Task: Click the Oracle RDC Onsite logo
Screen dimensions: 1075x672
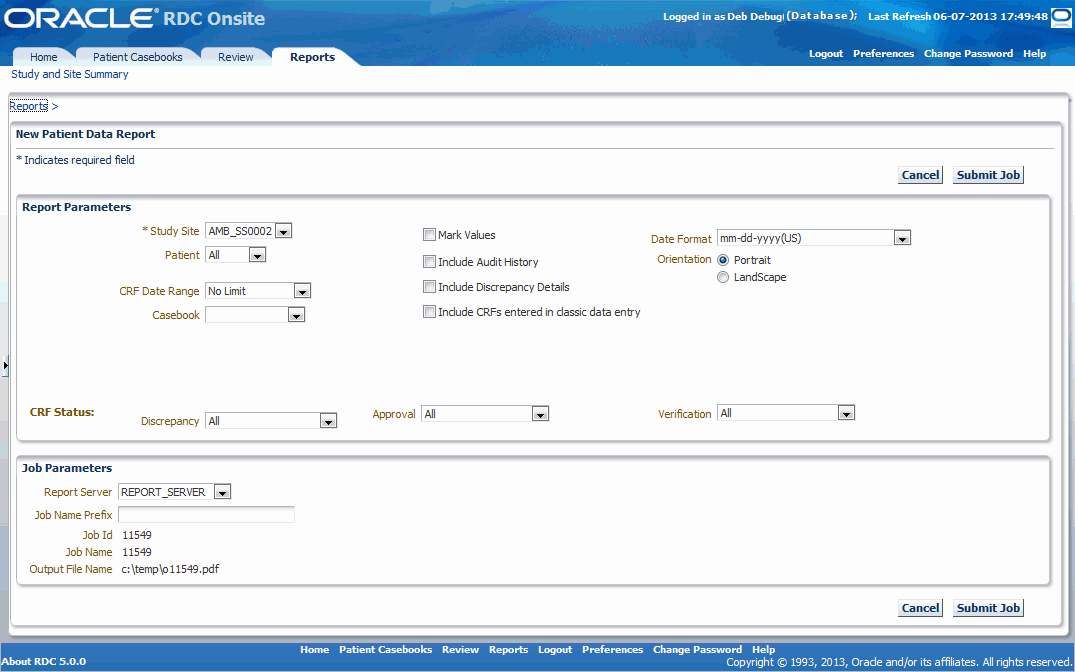Action: 135,18
